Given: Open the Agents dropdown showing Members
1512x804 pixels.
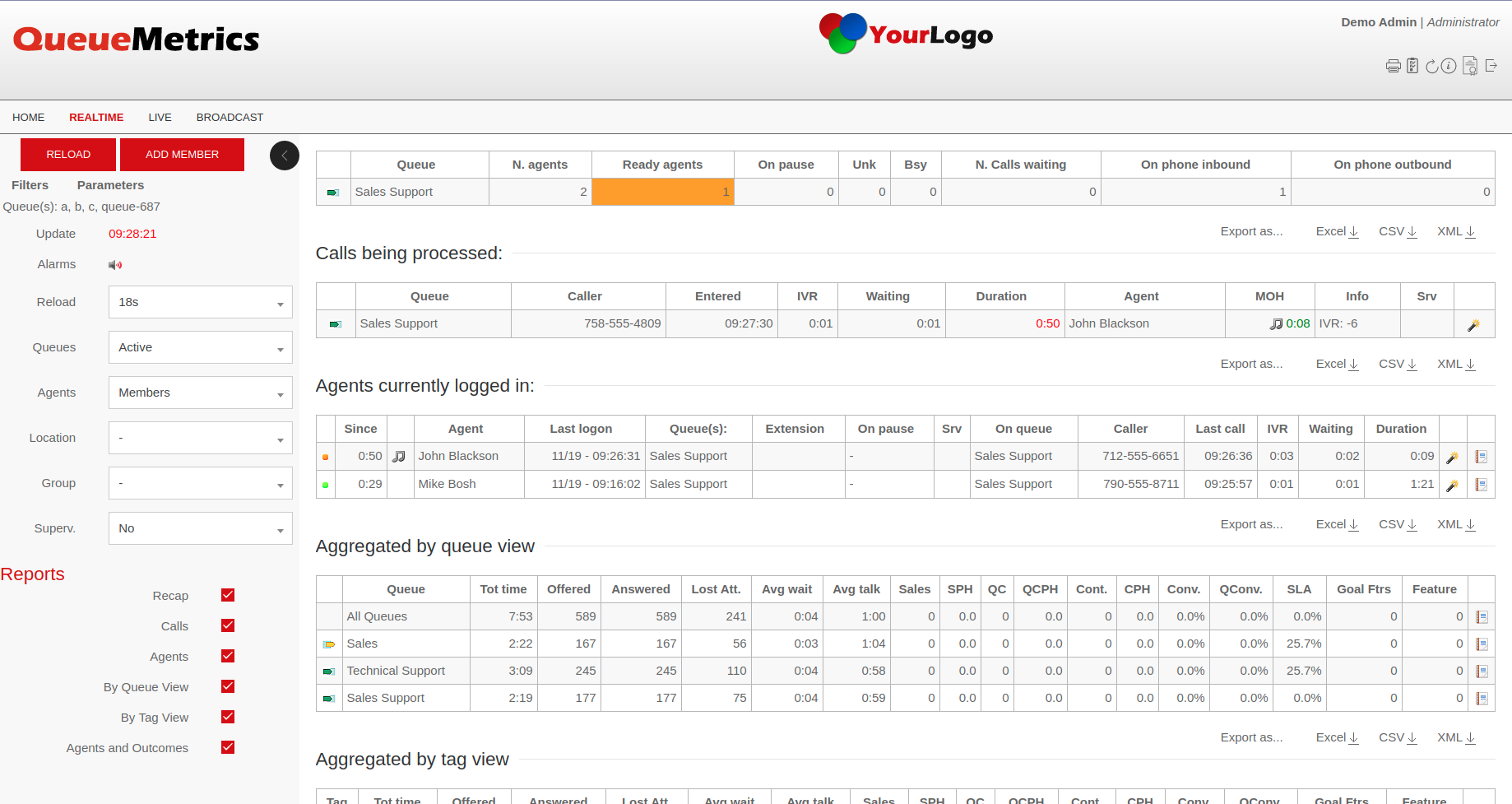Looking at the screenshot, I should coord(200,393).
